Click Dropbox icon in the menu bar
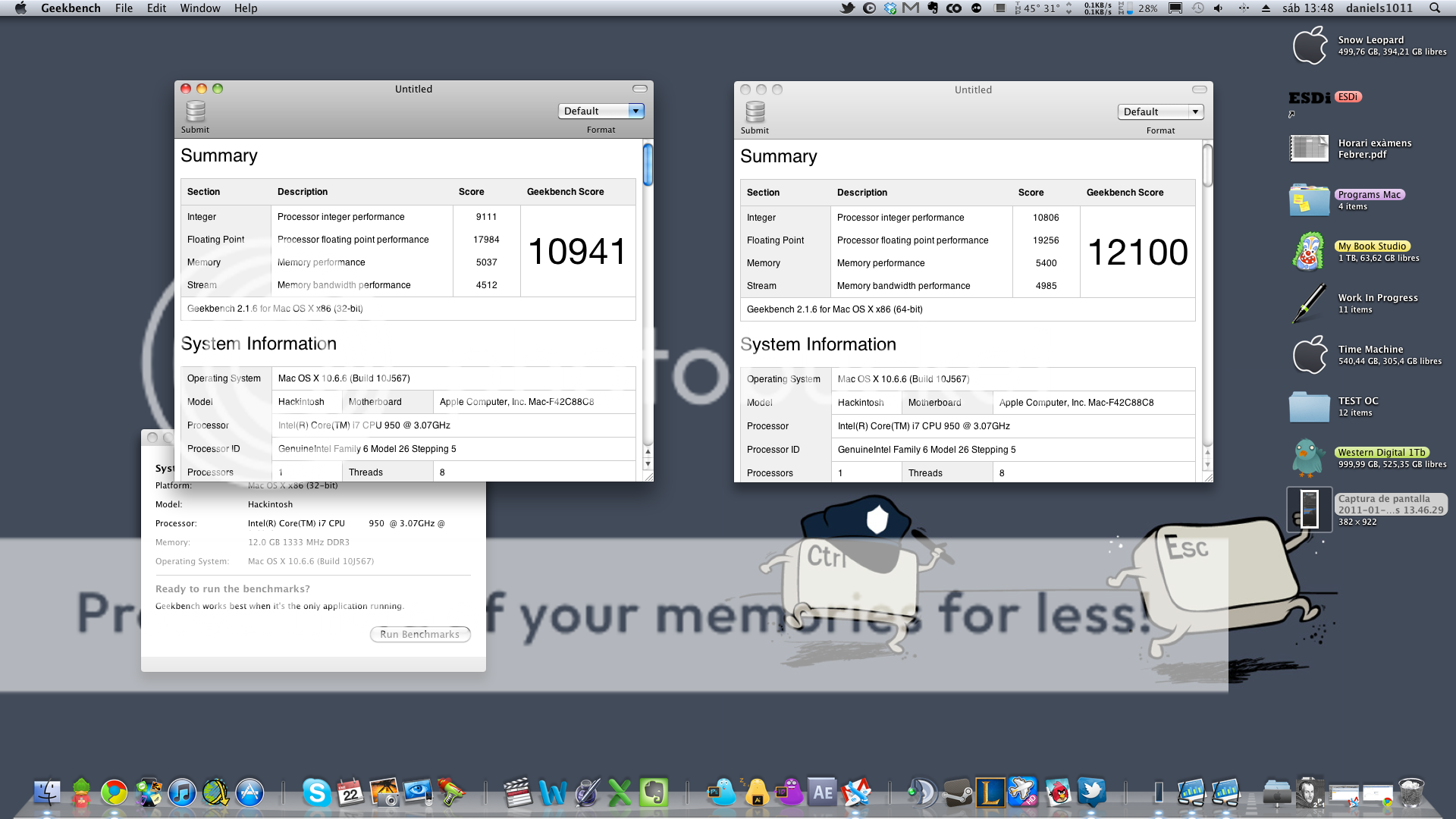 pyautogui.click(x=890, y=8)
